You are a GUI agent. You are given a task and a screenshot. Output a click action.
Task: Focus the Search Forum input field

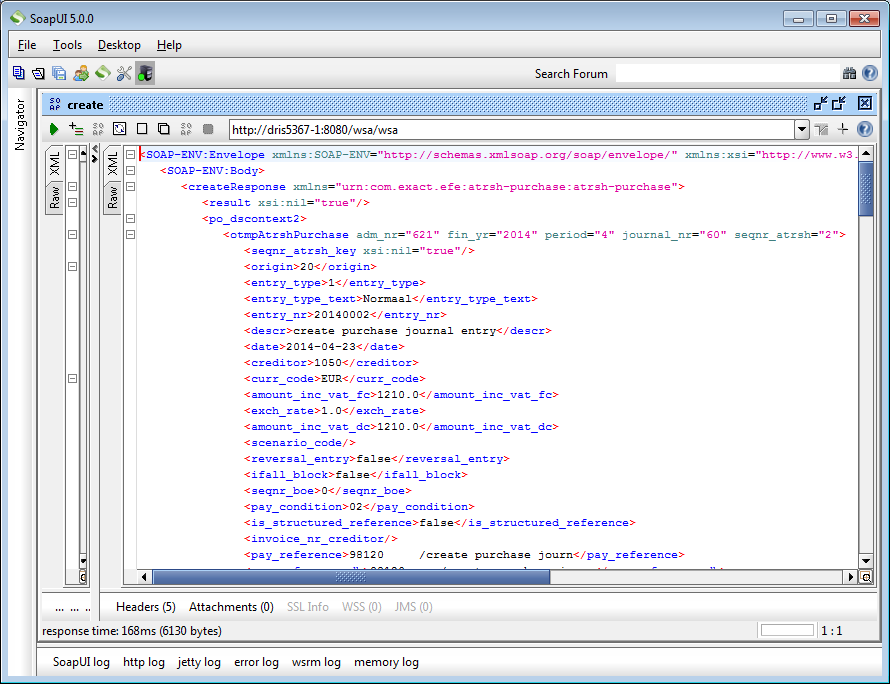[x=727, y=73]
